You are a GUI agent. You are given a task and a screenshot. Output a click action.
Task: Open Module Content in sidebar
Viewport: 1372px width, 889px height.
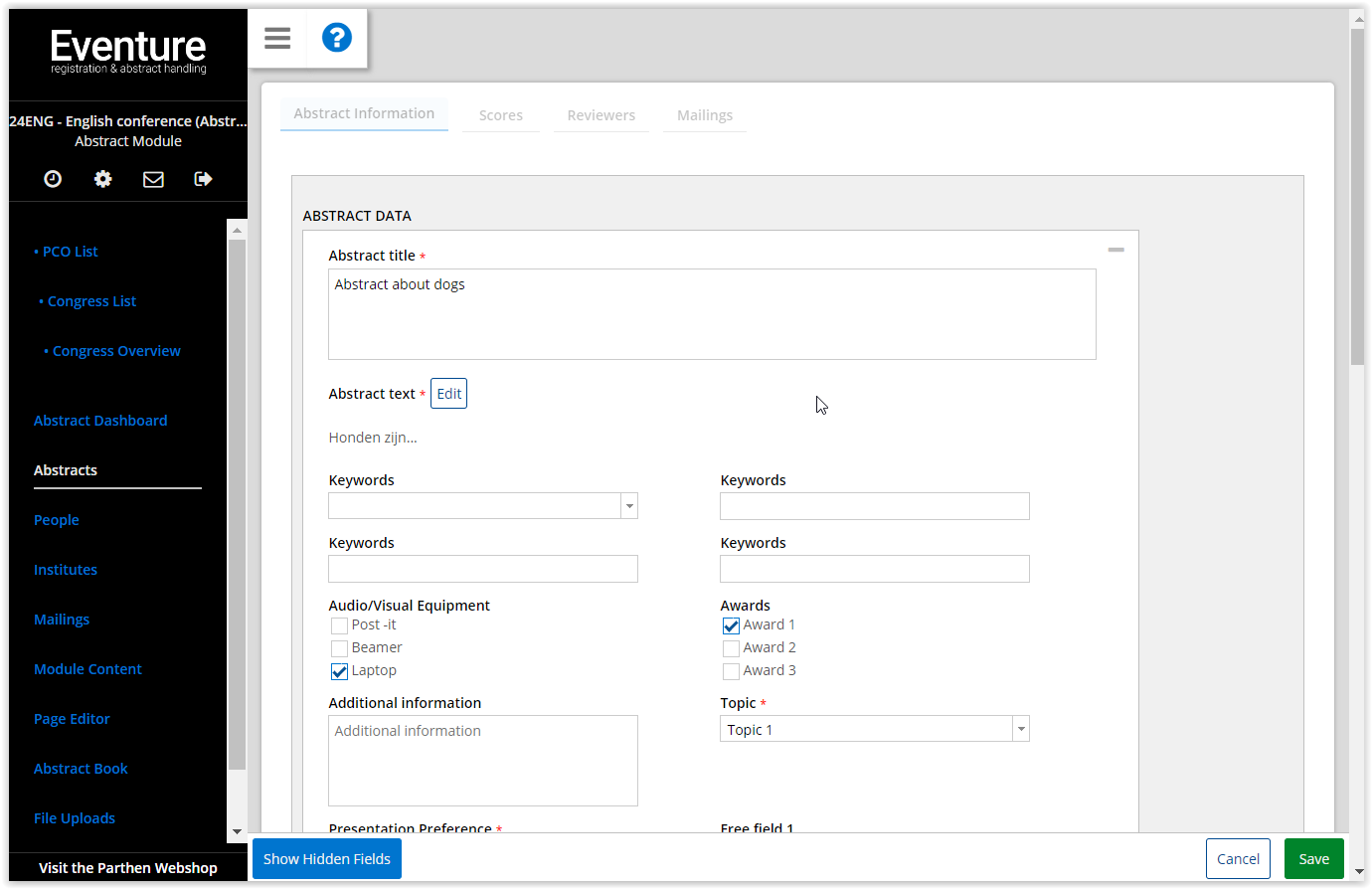coord(87,669)
